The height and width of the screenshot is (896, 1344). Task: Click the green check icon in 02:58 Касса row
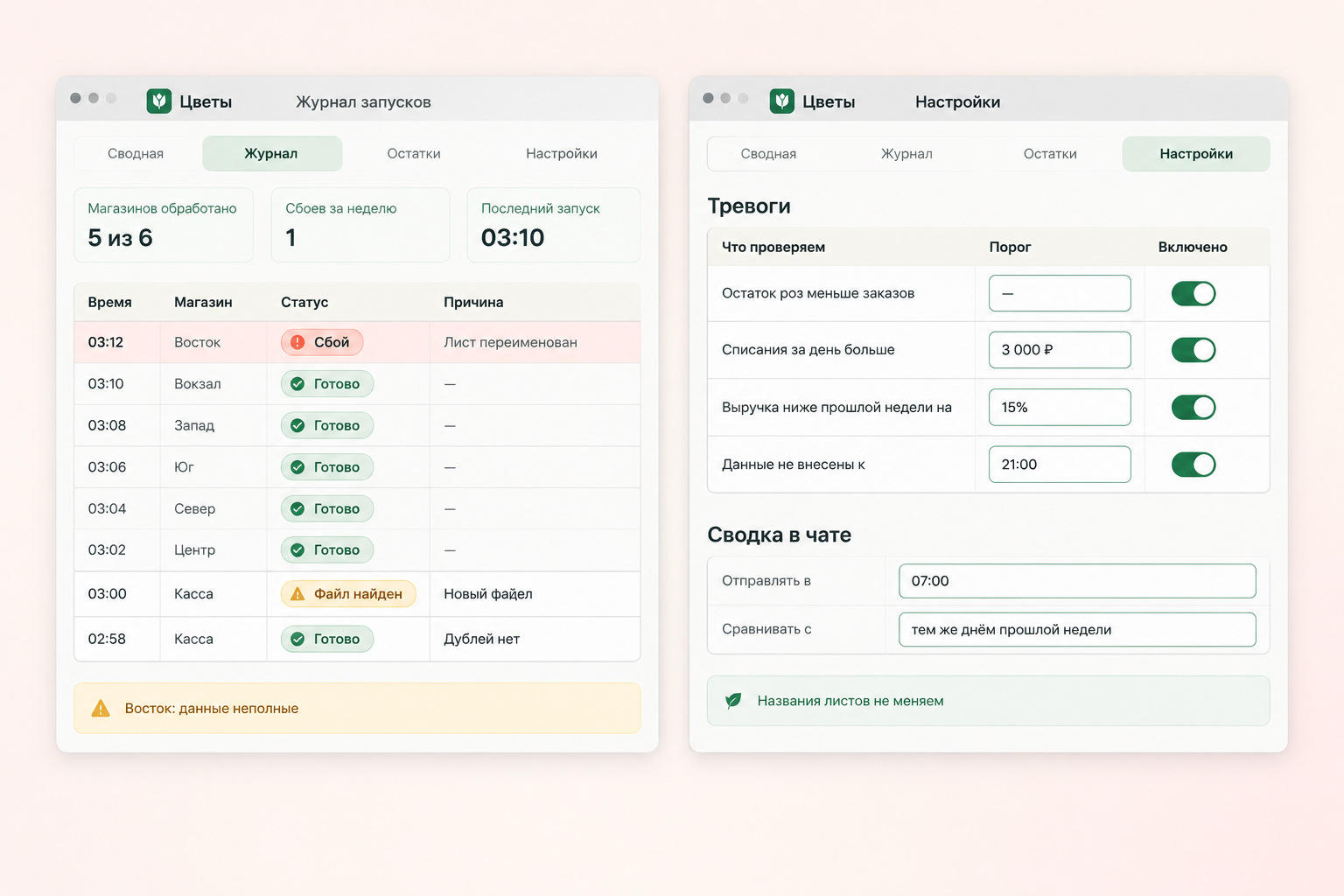tap(297, 640)
